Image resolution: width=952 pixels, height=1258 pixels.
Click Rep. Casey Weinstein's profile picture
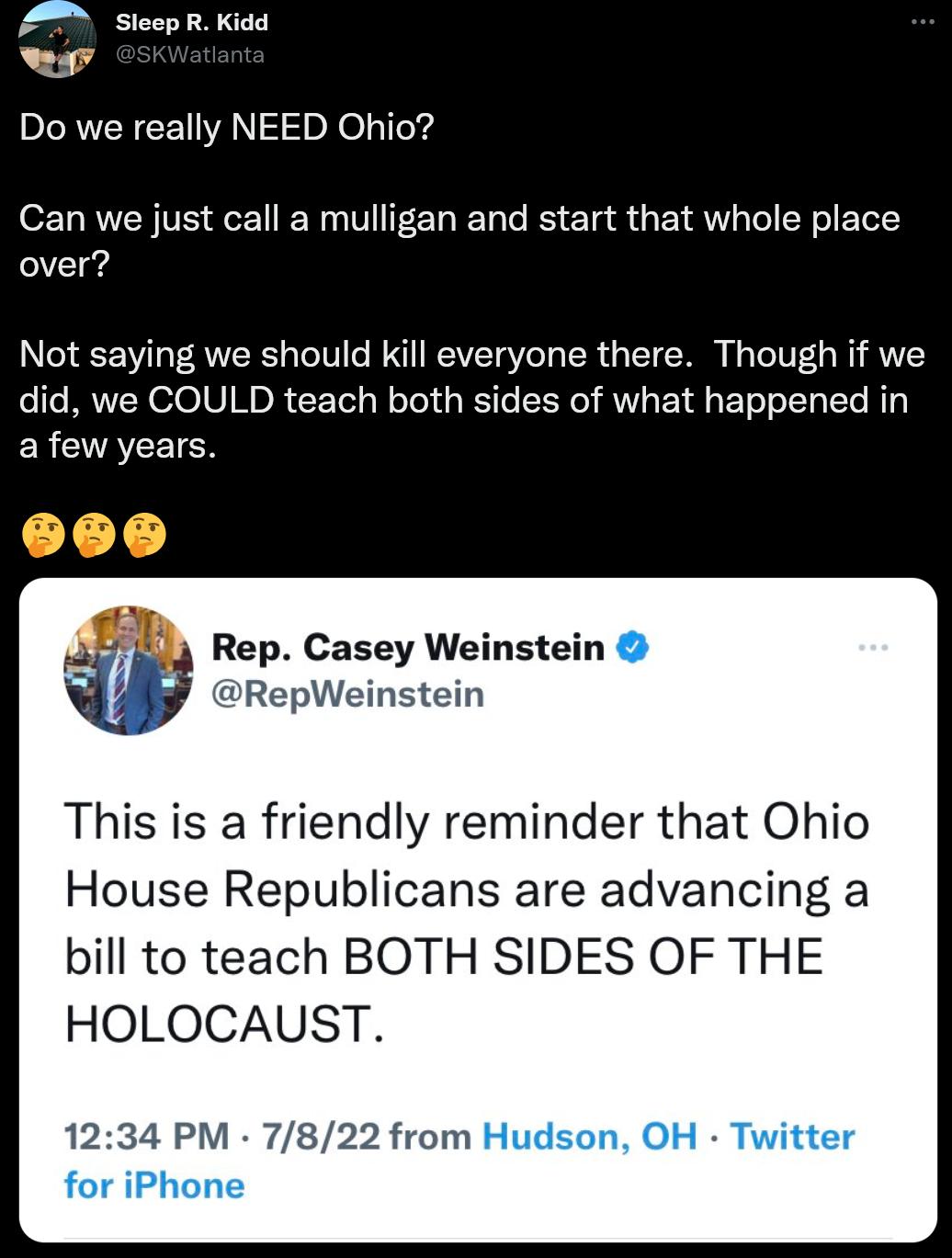pyautogui.click(x=130, y=671)
